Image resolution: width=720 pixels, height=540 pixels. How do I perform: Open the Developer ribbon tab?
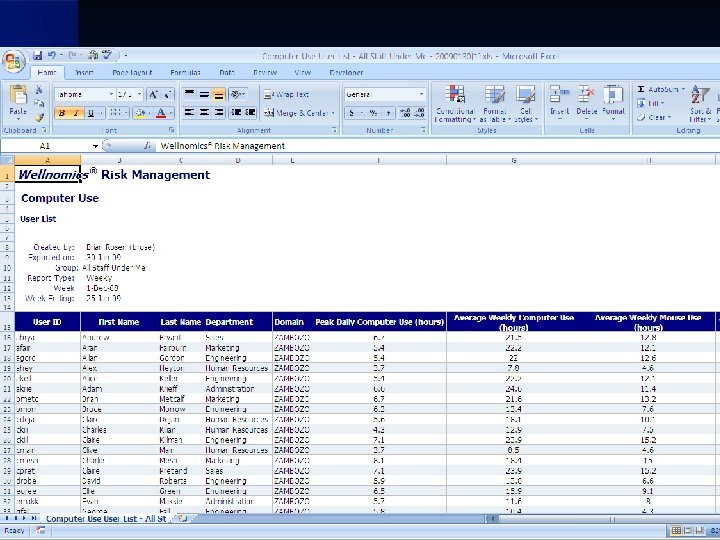coord(347,73)
